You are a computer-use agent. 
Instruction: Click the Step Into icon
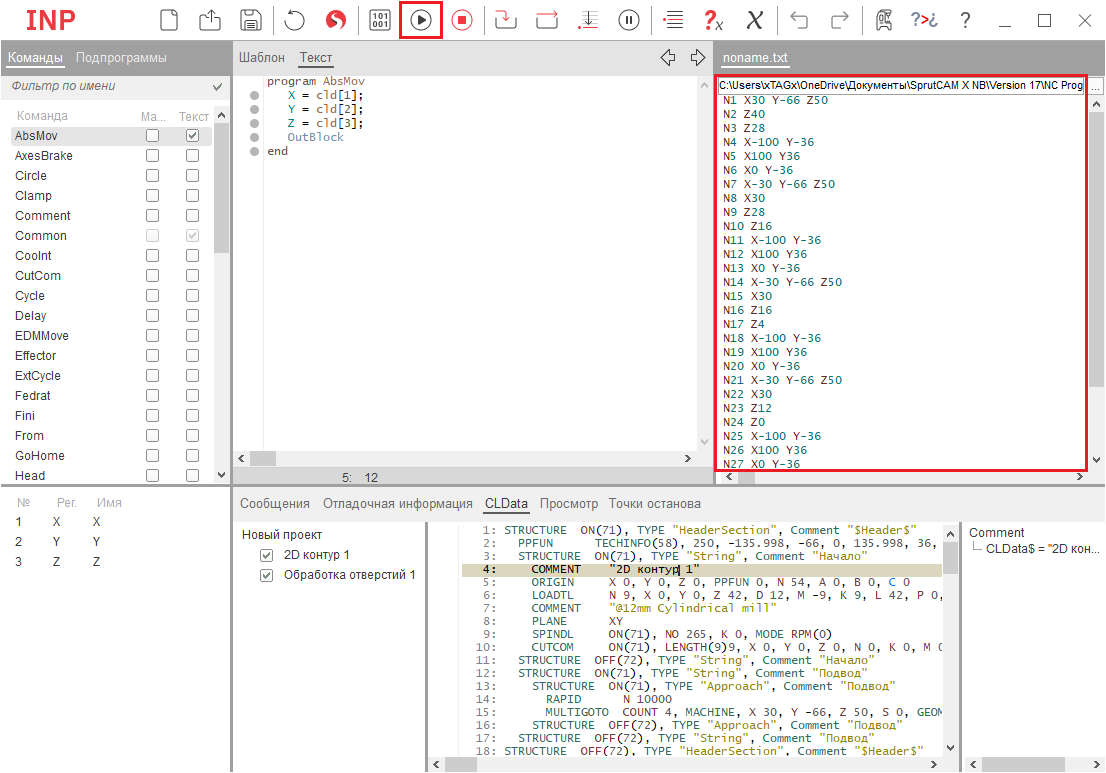(x=506, y=20)
